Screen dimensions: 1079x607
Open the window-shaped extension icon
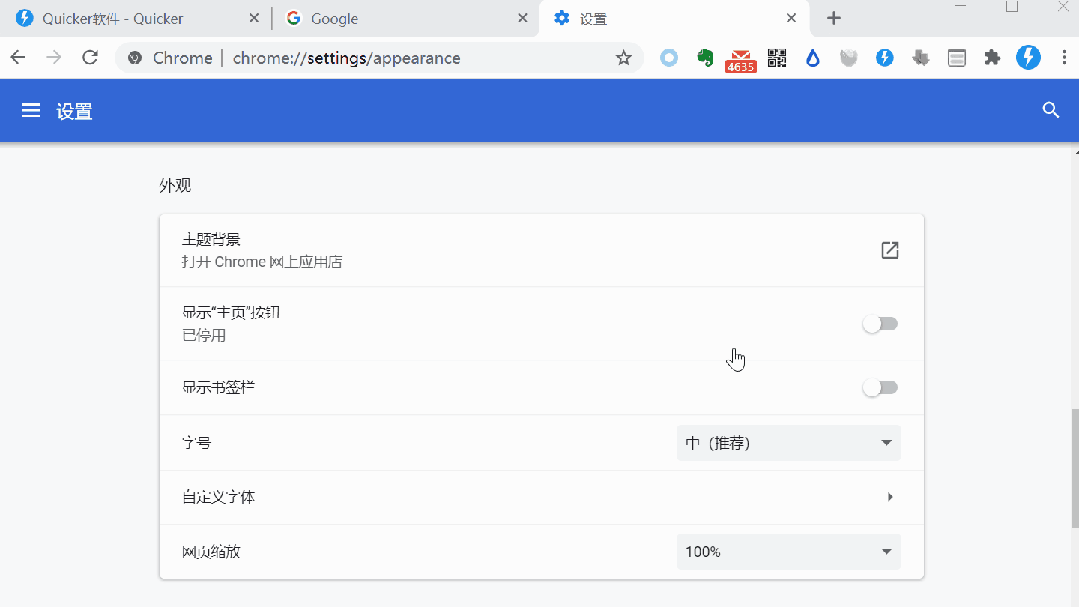coord(957,58)
